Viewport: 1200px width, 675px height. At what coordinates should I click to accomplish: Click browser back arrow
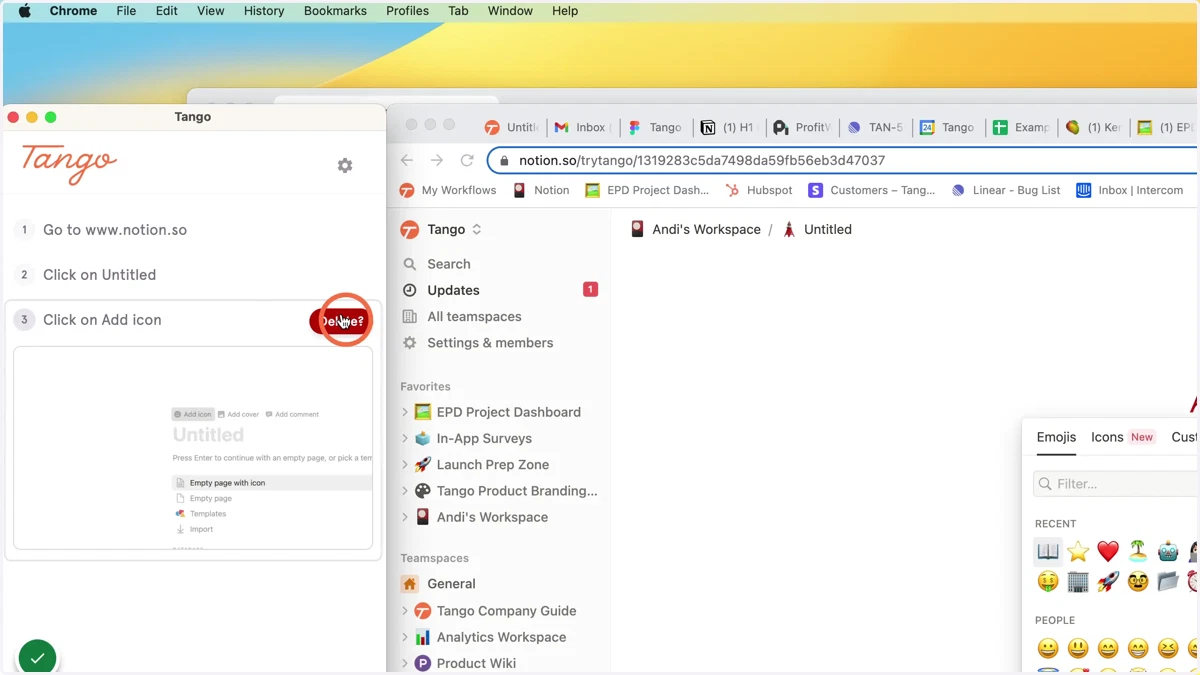(x=407, y=160)
